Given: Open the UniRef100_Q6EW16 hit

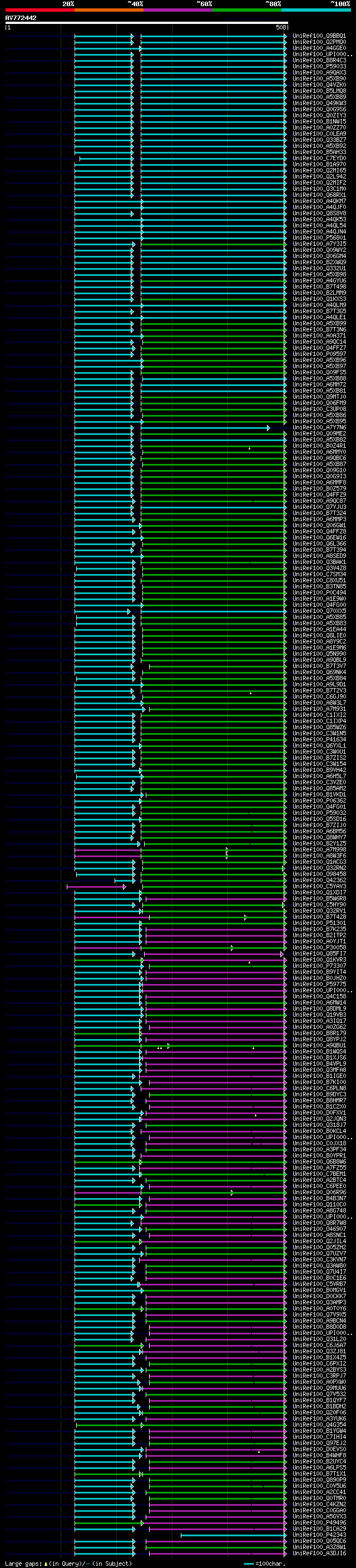Looking at the screenshot, I should coord(319,537).
